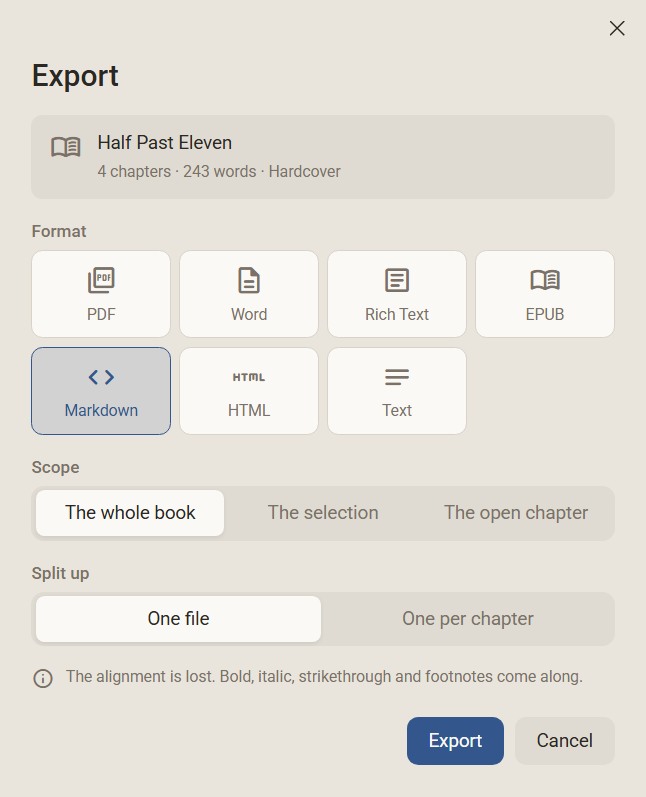Click the Scope section label

click(55, 467)
